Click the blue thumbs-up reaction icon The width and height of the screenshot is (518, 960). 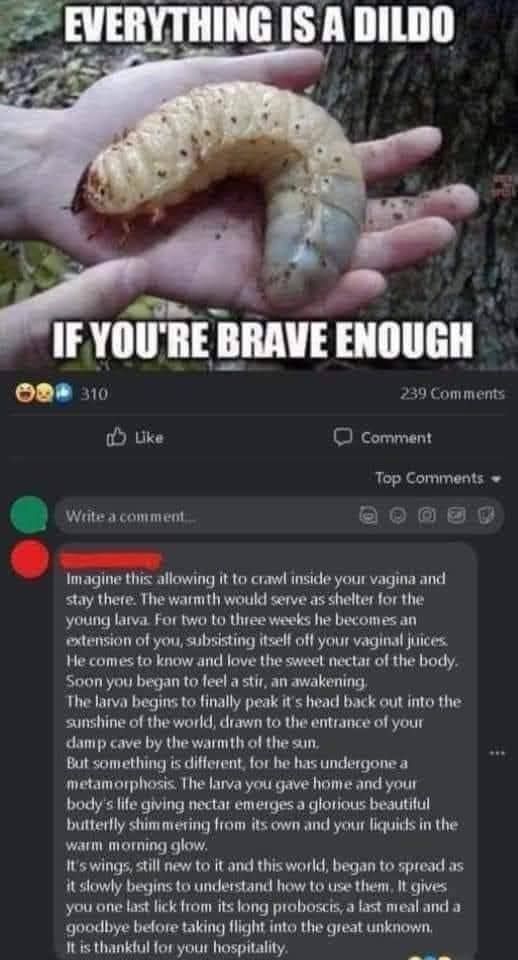(64, 394)
